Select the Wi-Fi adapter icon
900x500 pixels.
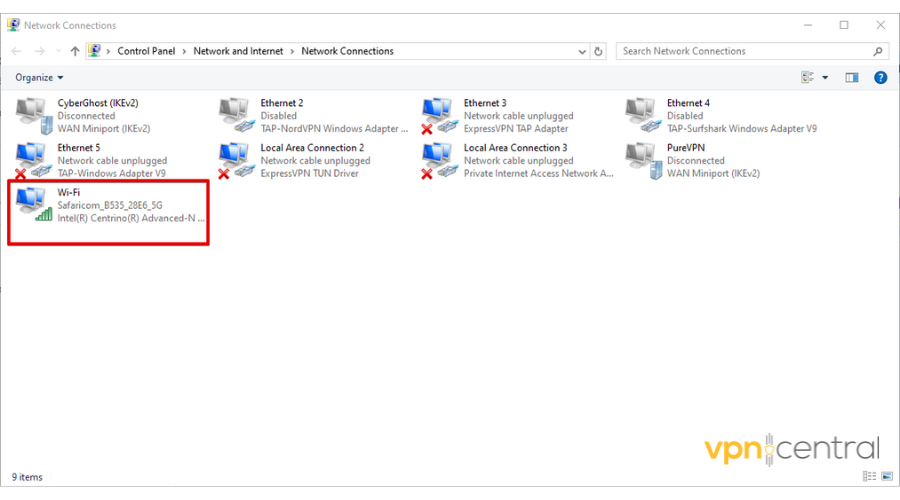coord(34,204)
